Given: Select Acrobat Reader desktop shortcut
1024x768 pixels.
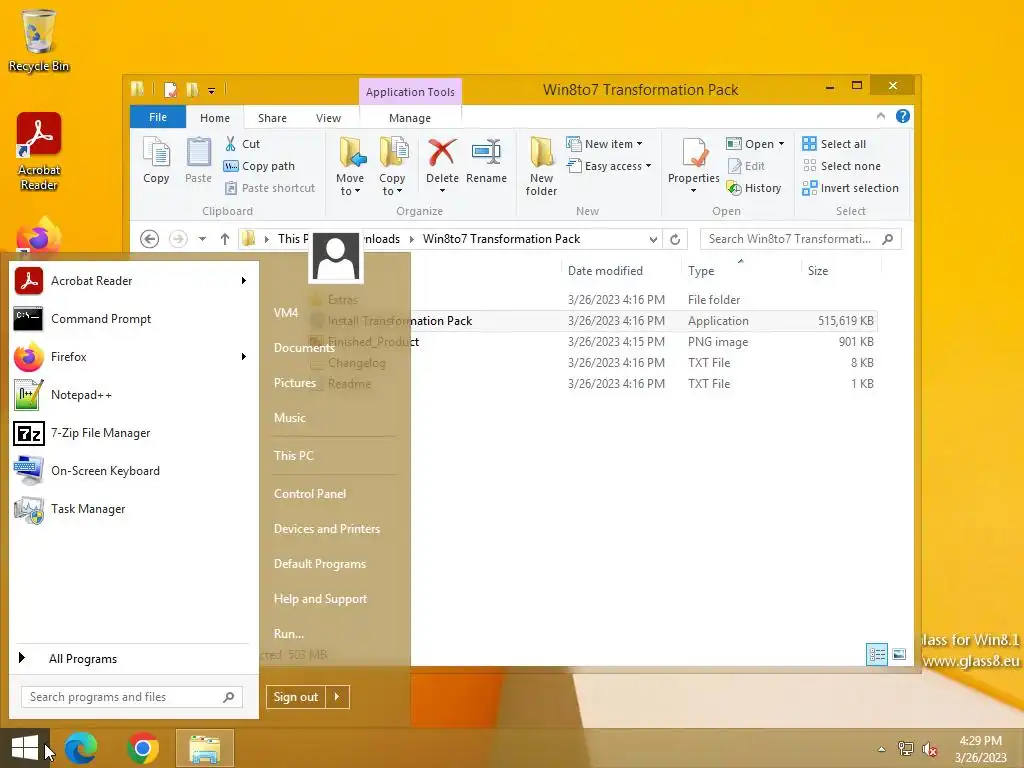Looking at the screenshot, I should tap(39, 152).
